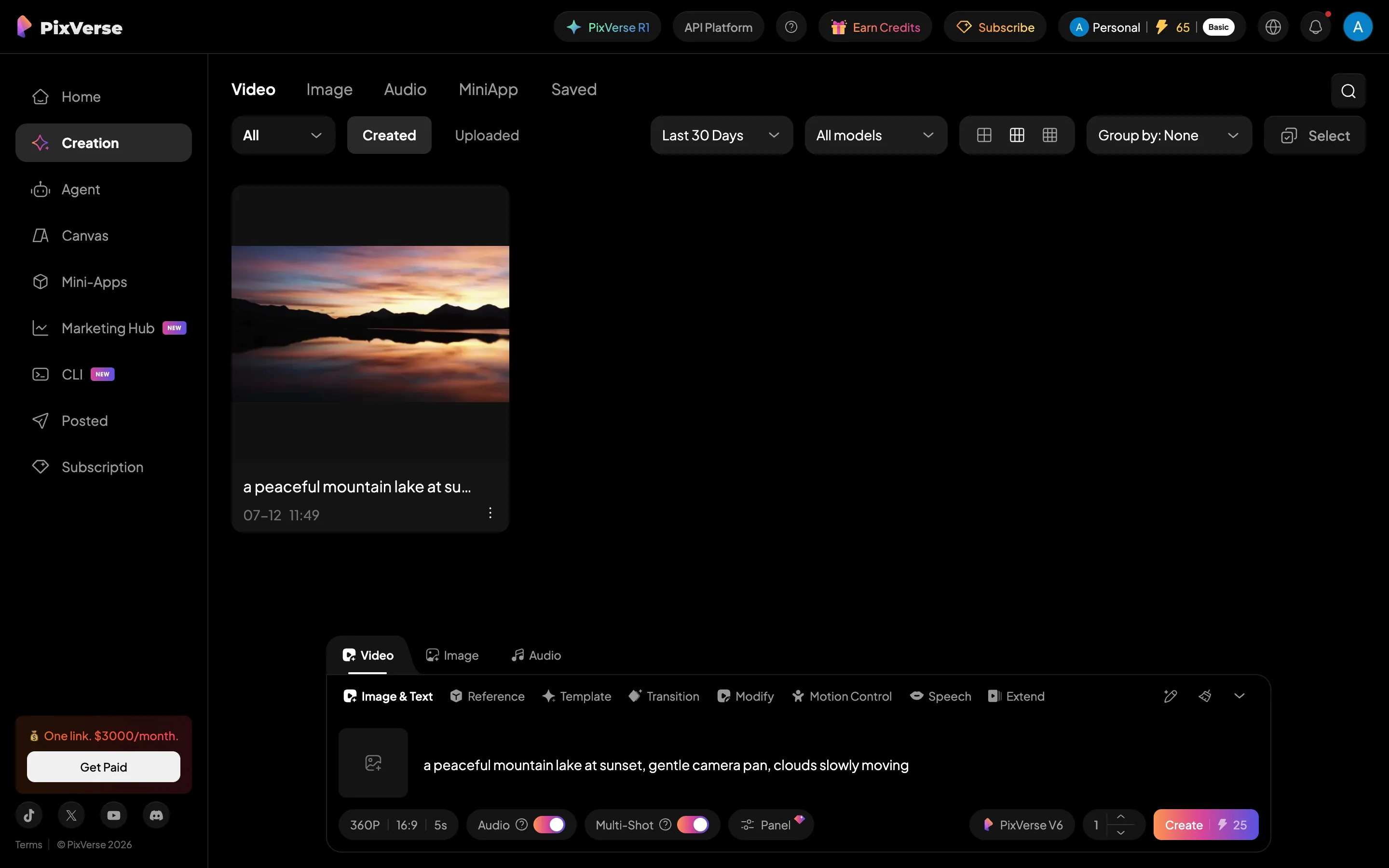Switch to the Saved tab

[574, 90]
